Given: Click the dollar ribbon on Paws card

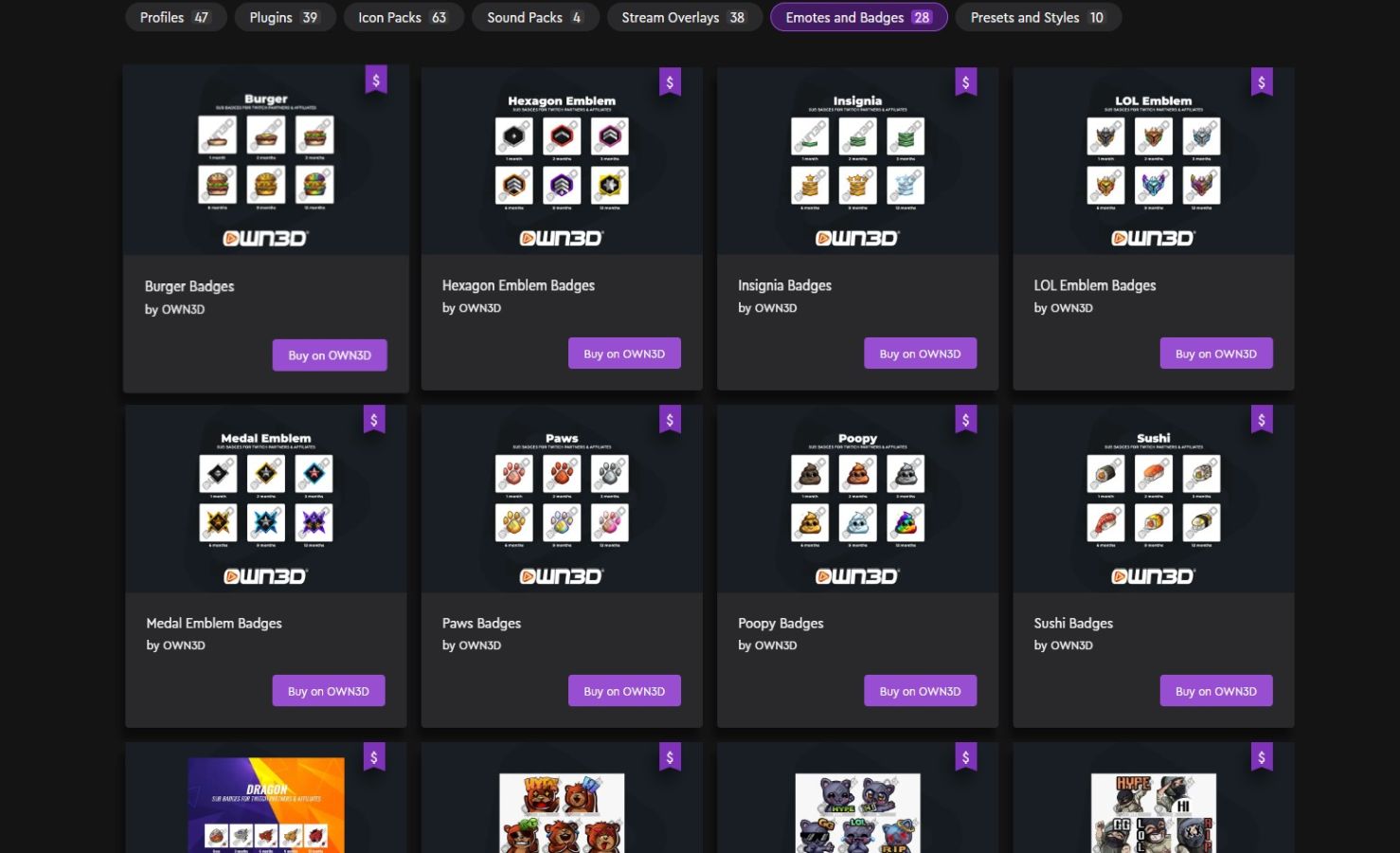Looking at the screenshot, I should (670, 420).
